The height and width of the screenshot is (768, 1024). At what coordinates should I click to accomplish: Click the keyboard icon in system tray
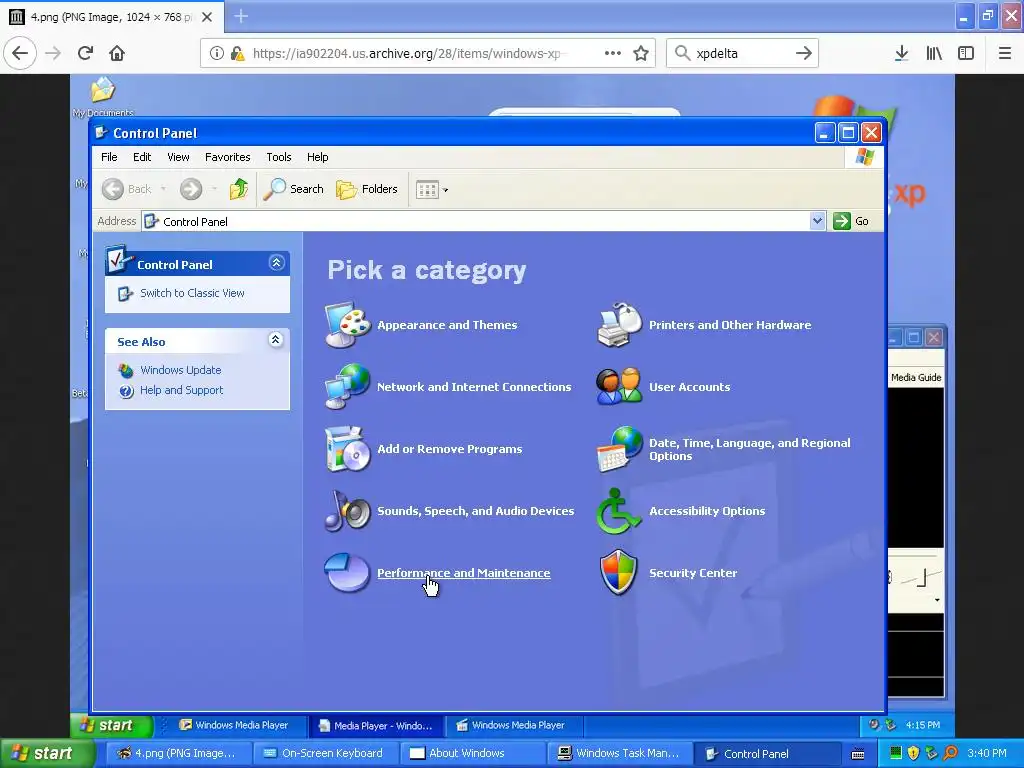point(858,754)
